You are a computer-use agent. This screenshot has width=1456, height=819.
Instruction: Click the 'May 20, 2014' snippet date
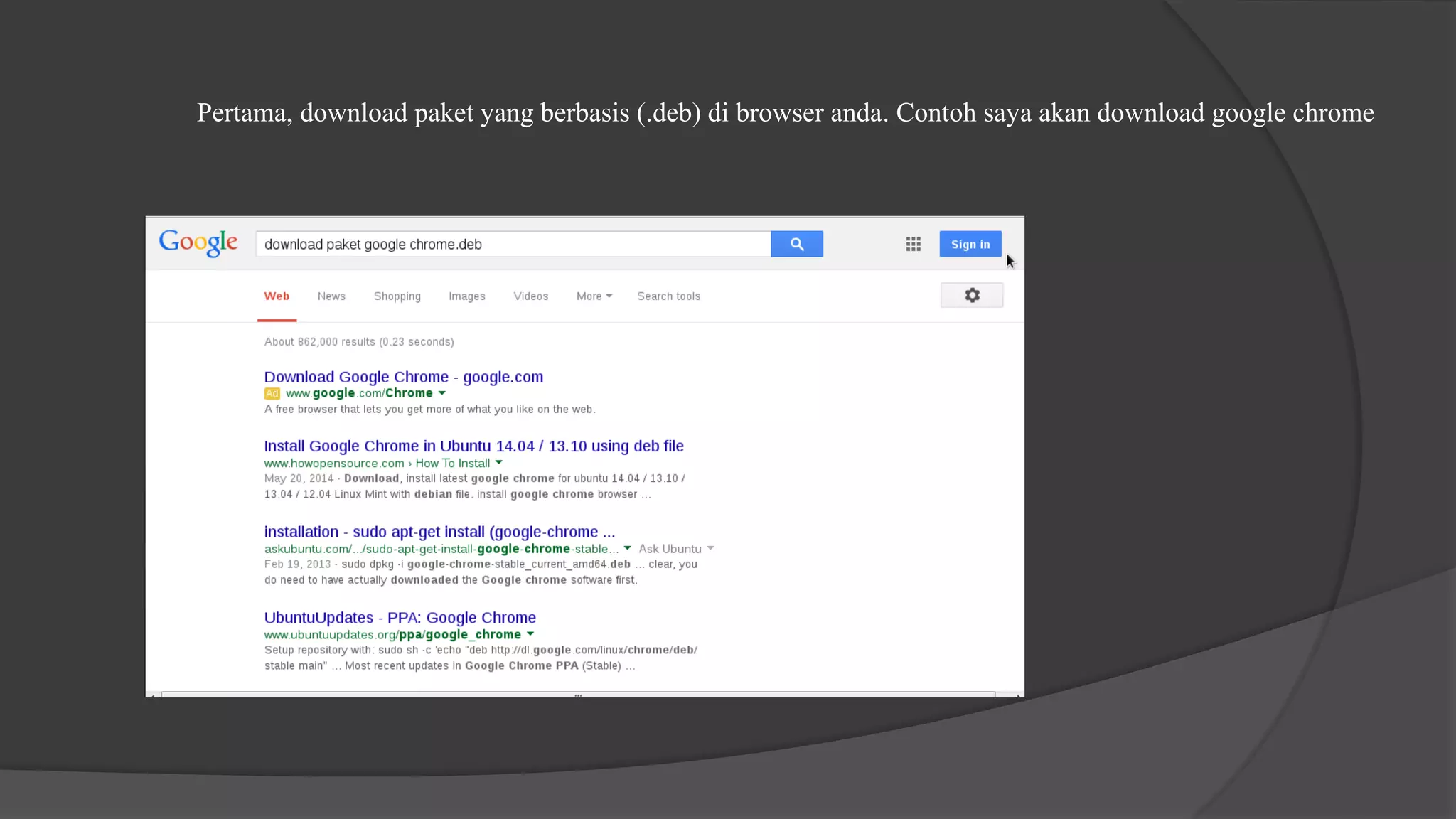tap(299, 478)
